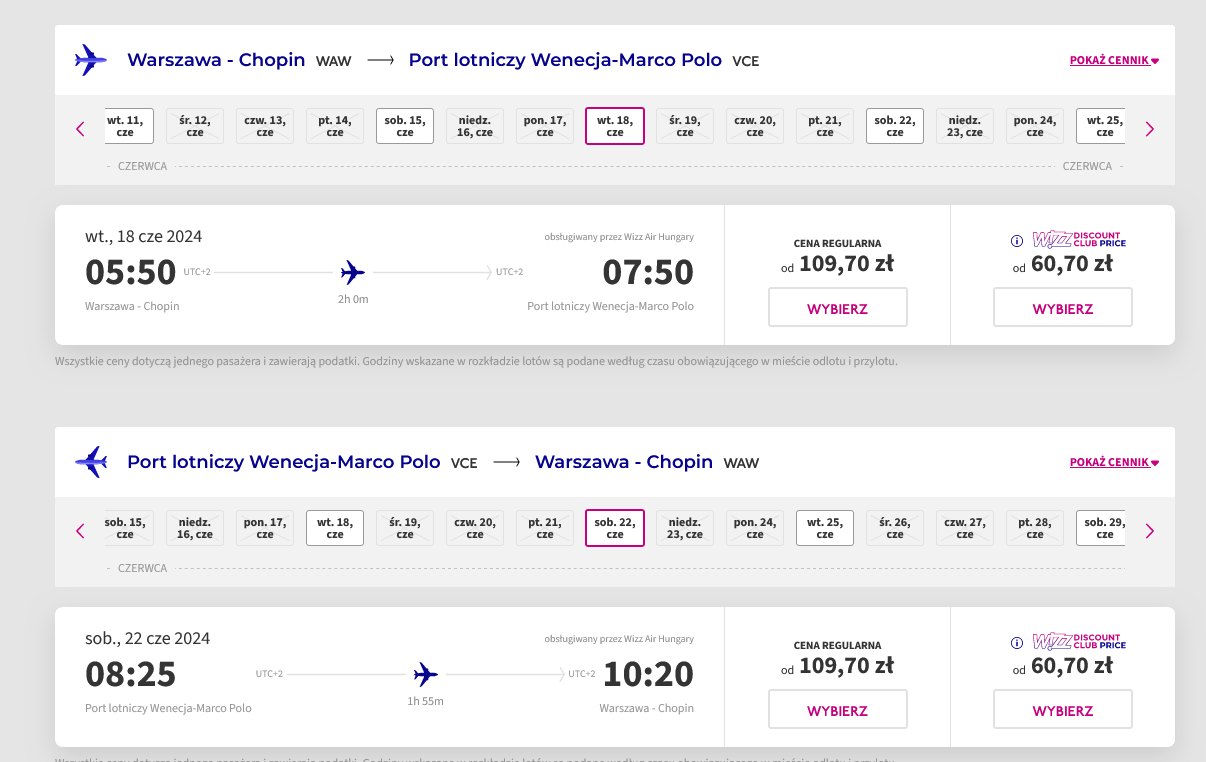Choose outbound date pon. 24 cze
1206x762 pixels.
tap(1035, 126)
